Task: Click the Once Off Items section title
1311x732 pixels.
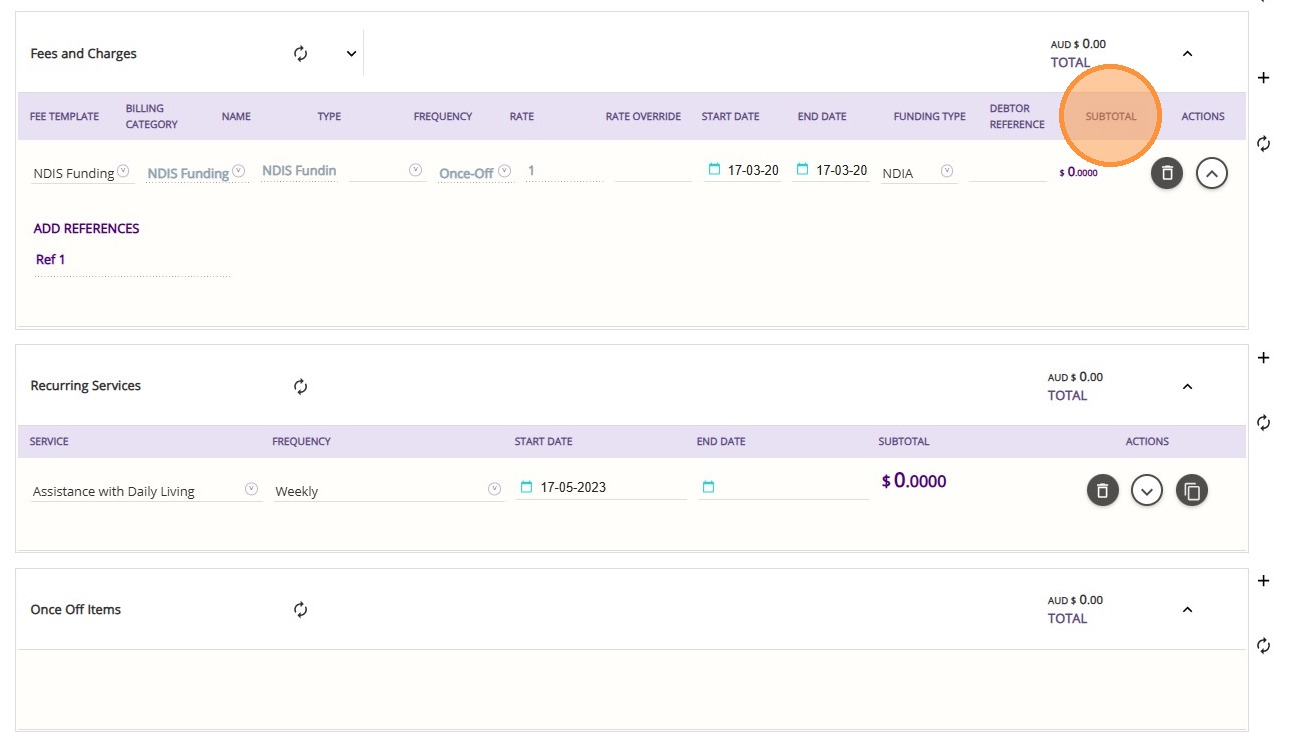Action: point(75,609)
